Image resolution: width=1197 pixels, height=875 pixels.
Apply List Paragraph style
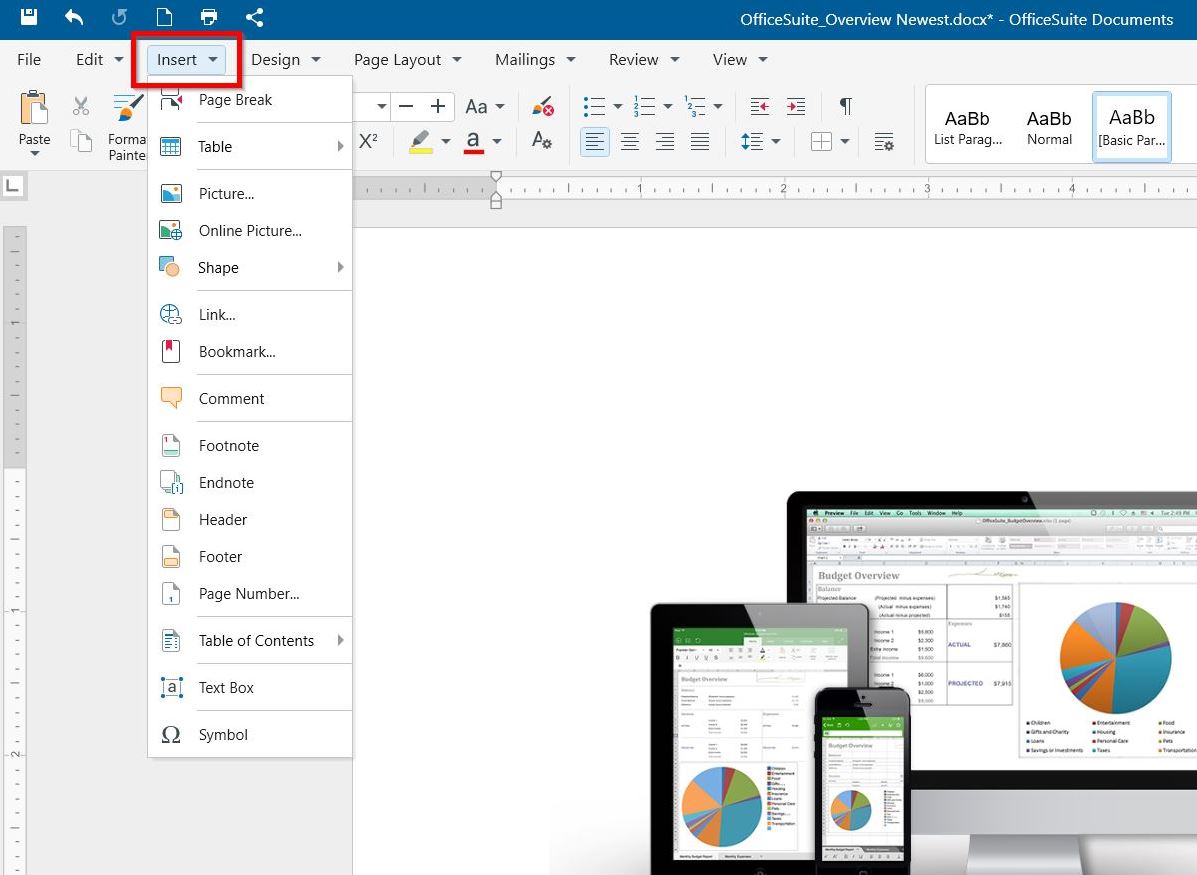pyautogui.click(x=967, y=127)
